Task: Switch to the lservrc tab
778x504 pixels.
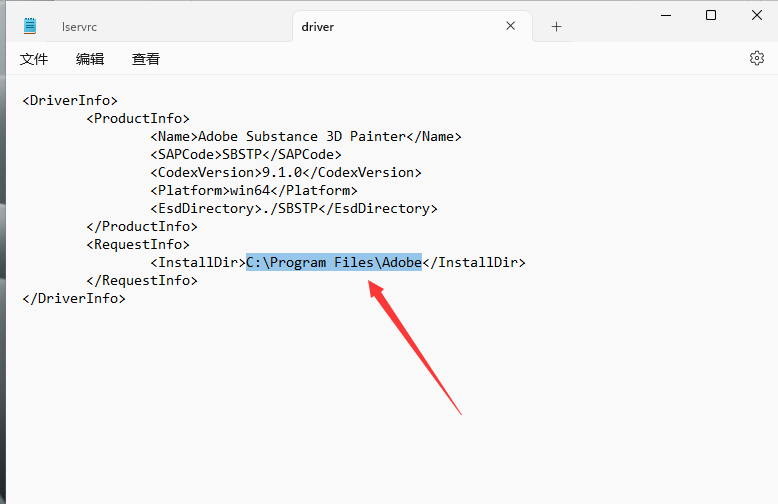Action: point(79,27)
